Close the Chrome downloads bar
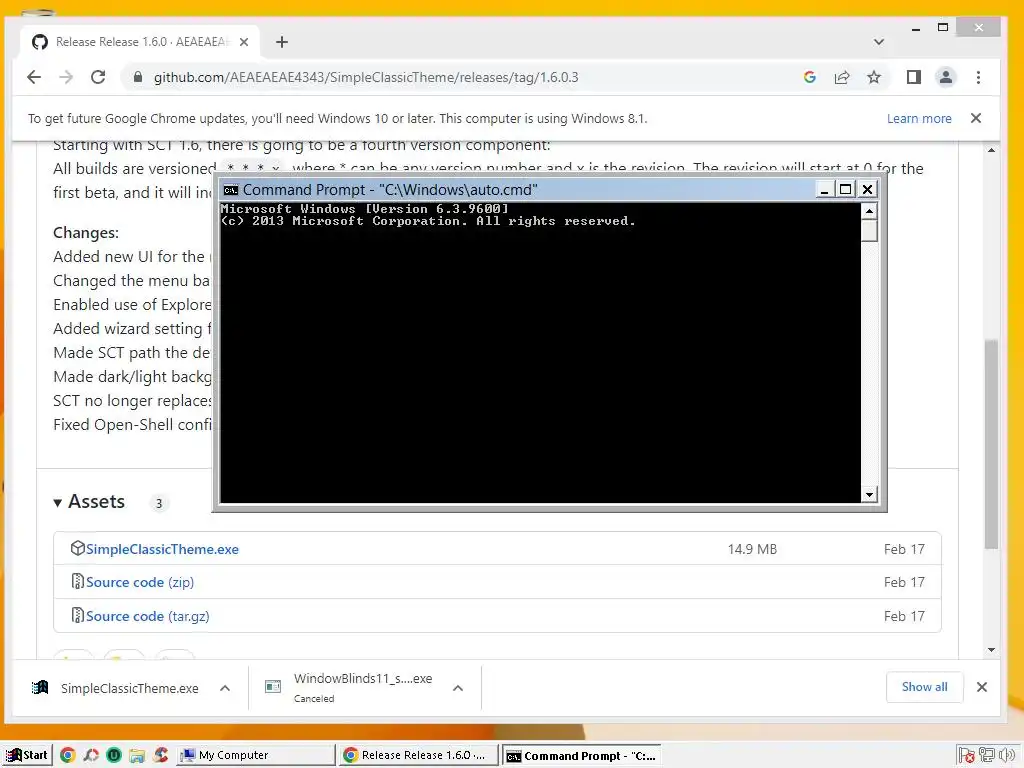The image size is (1024, 768). 982,687
